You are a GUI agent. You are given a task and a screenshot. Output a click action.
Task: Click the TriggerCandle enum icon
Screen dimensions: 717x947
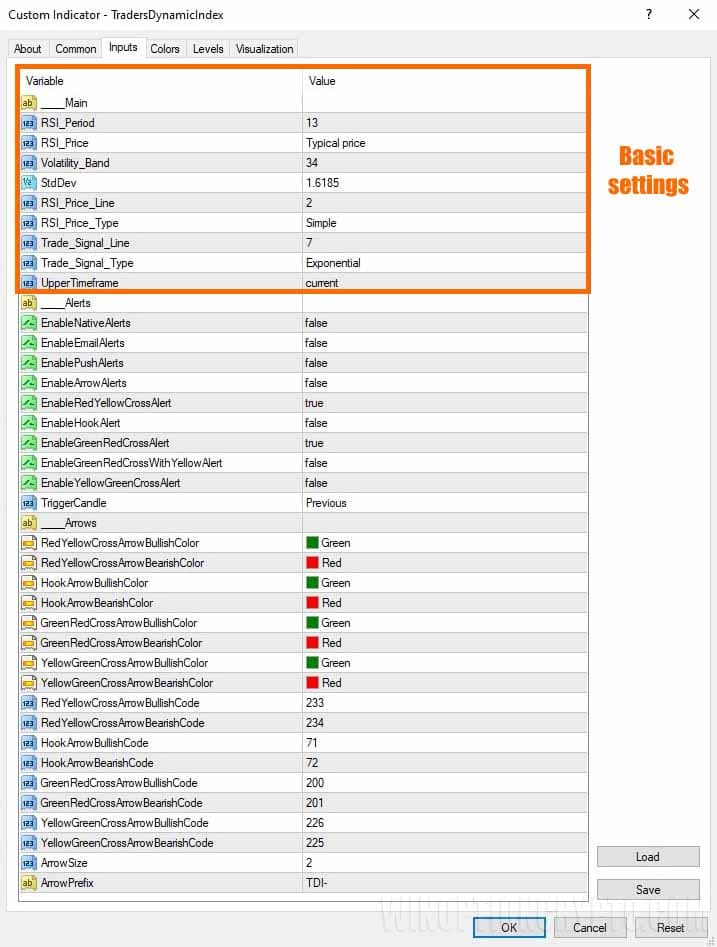28,503
